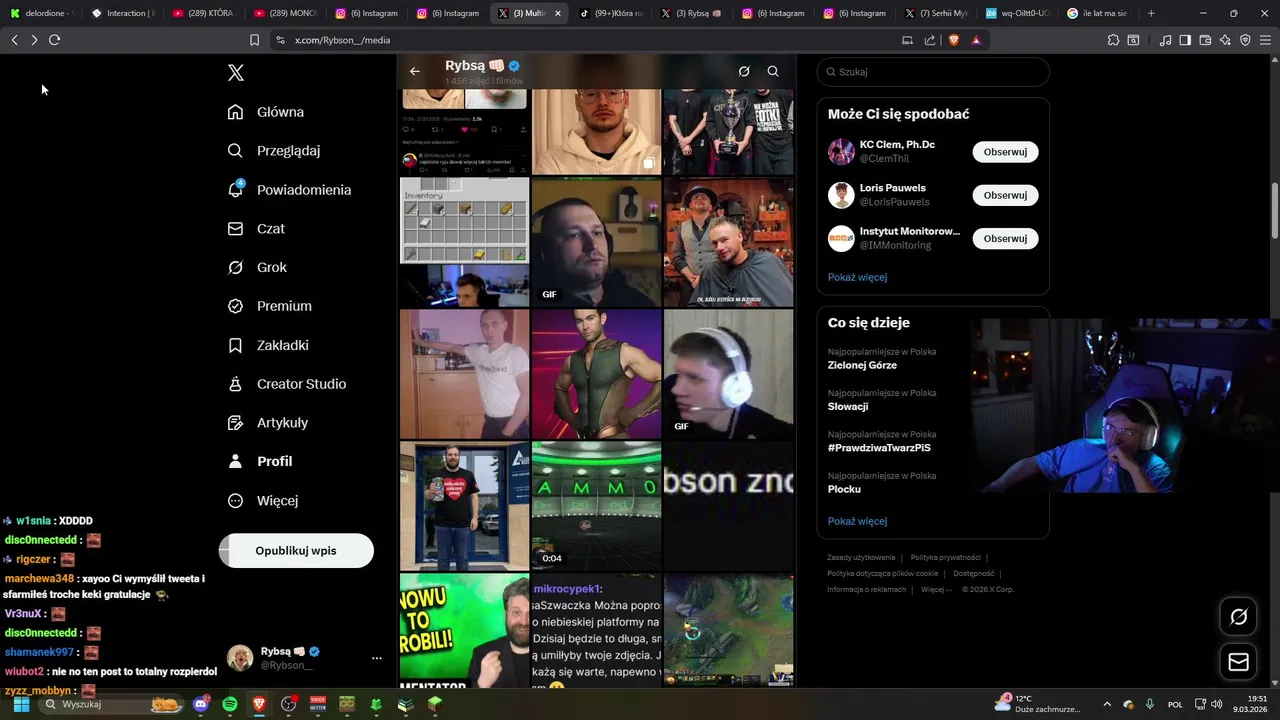Follow Loris Pauwels
This screenshot has width=1280, height=720.
(1005, 195)
